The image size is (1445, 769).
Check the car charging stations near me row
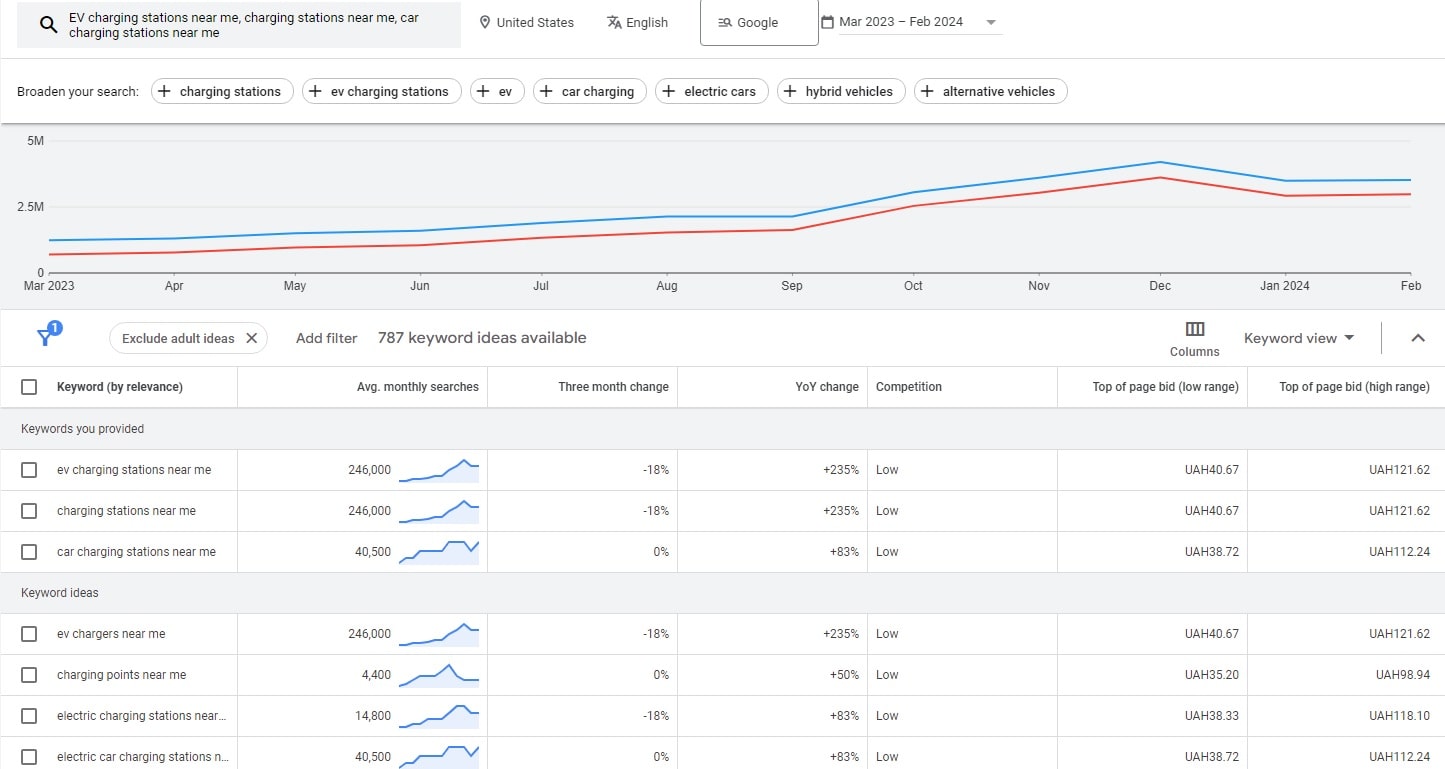click(x=29, y=552)
